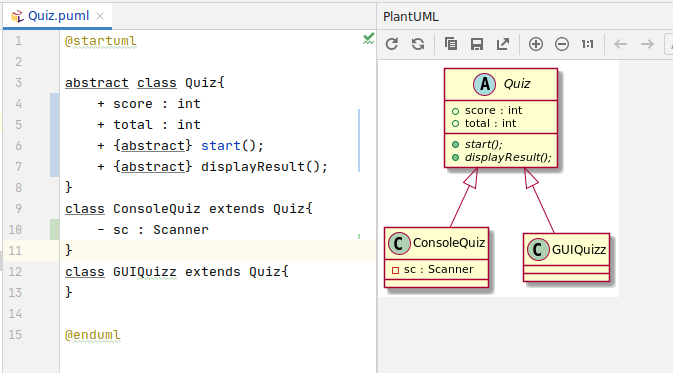The width and height of the screenshot is (673, 373).
Task: Click GUIQuizz class name in diagram
Action: (x=579, y=250)
